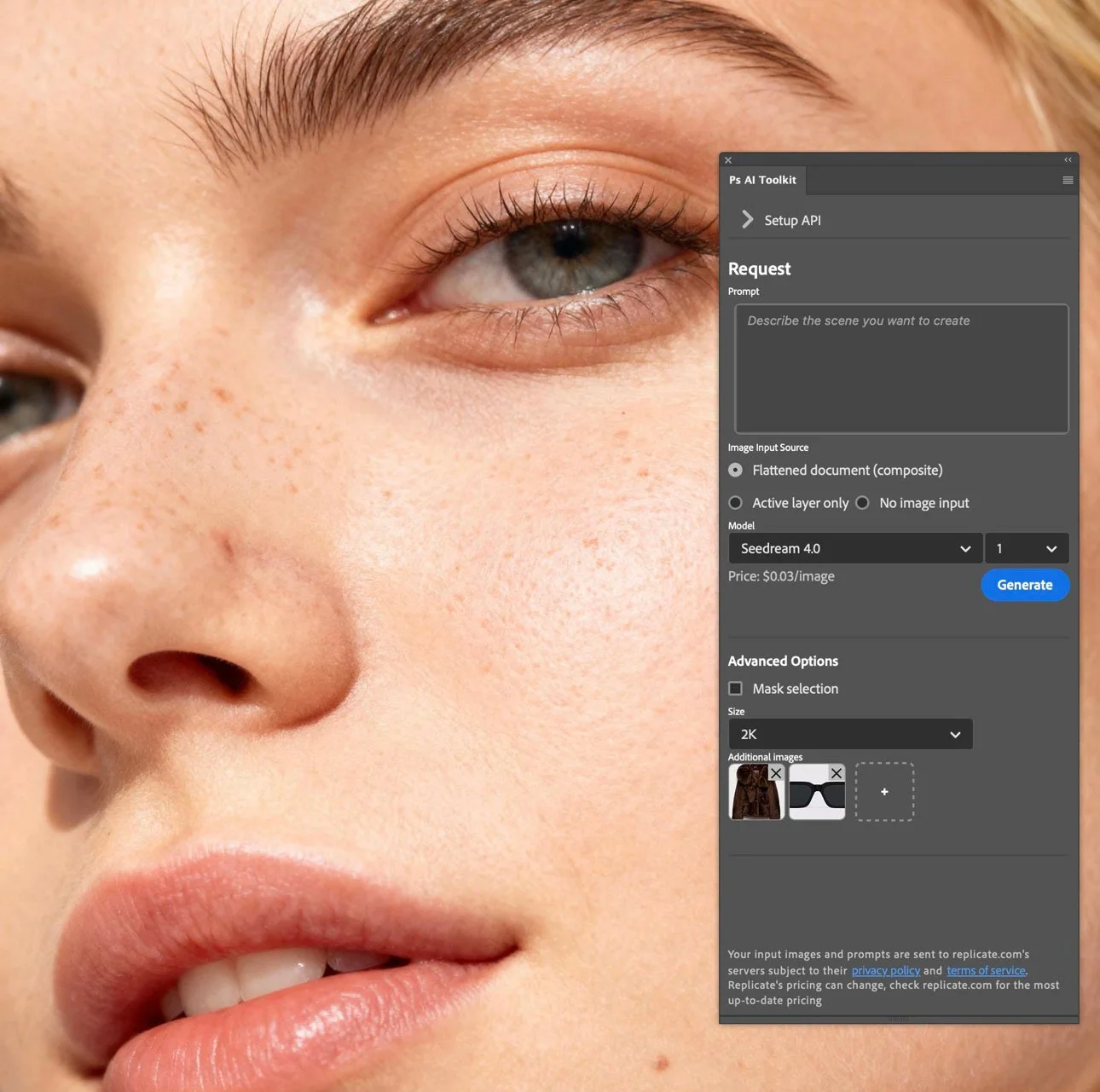Screen dimensions: 1100x1092
Task: Remove the sunglasses reference image
Action: (836, 772)
